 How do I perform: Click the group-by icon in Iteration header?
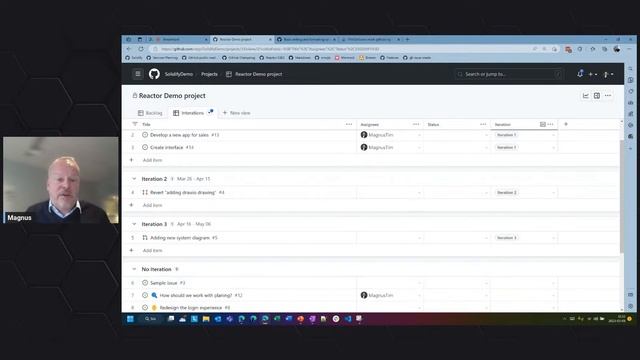pyautogui.click(x=542, y=124)
